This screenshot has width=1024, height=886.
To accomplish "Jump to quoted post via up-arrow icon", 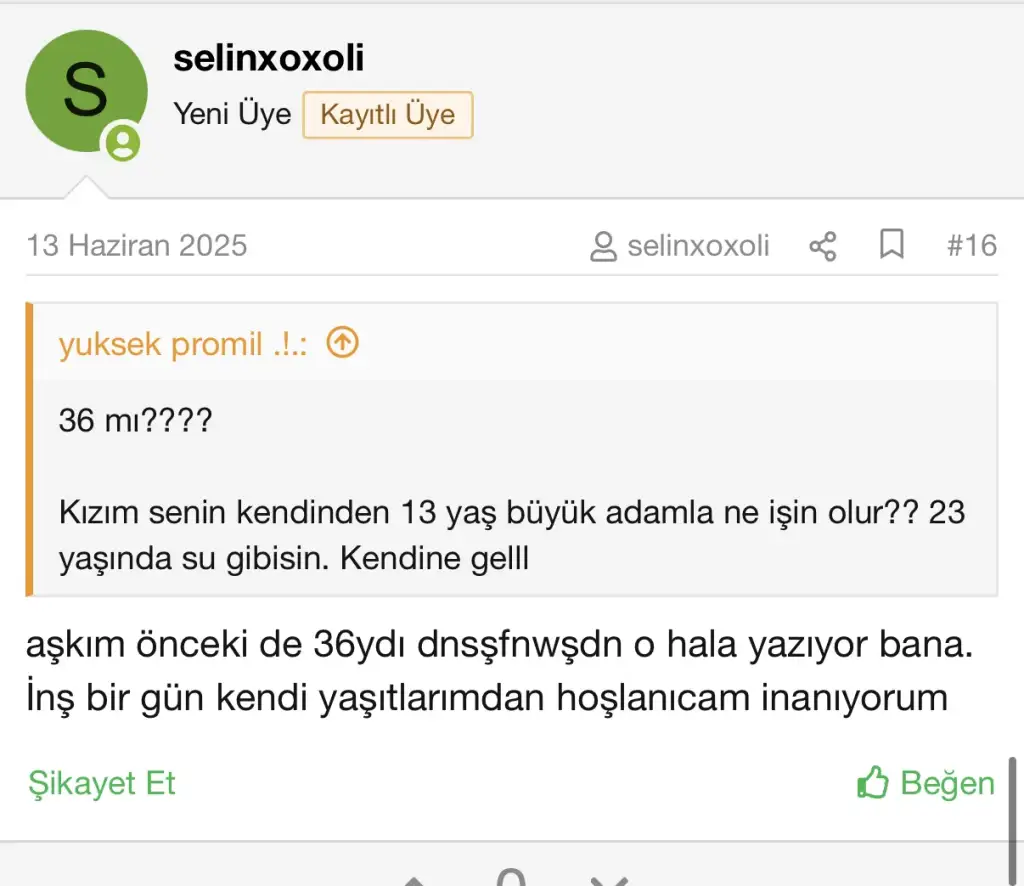I will (342, 342).
